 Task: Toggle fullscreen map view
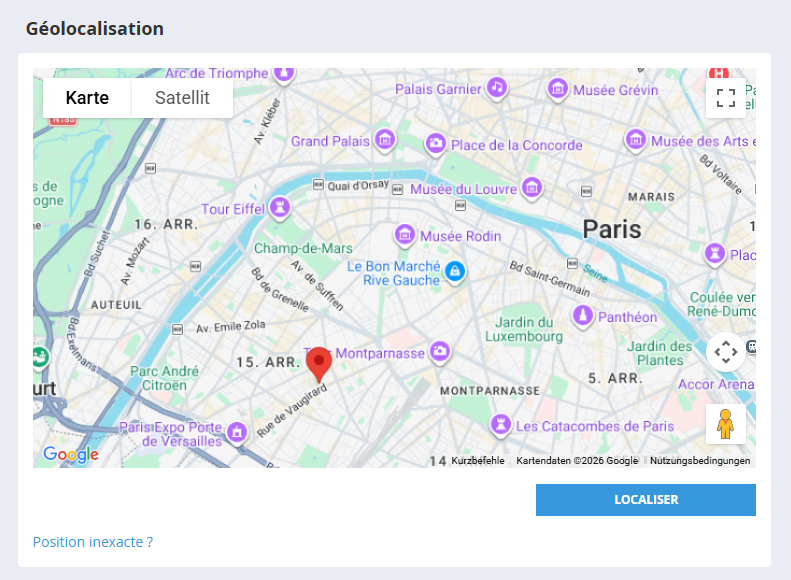point(725,98)
